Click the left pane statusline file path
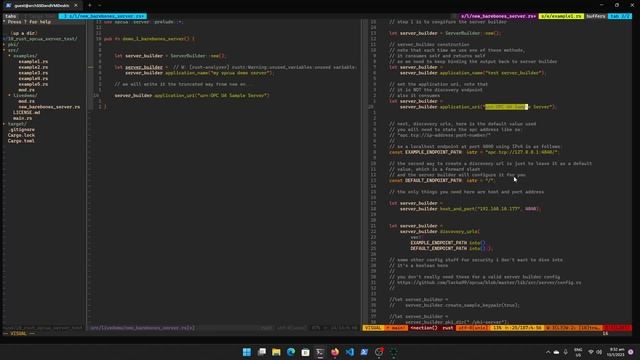The width and height of the screenshot is (640, 360). click(142, 328)
